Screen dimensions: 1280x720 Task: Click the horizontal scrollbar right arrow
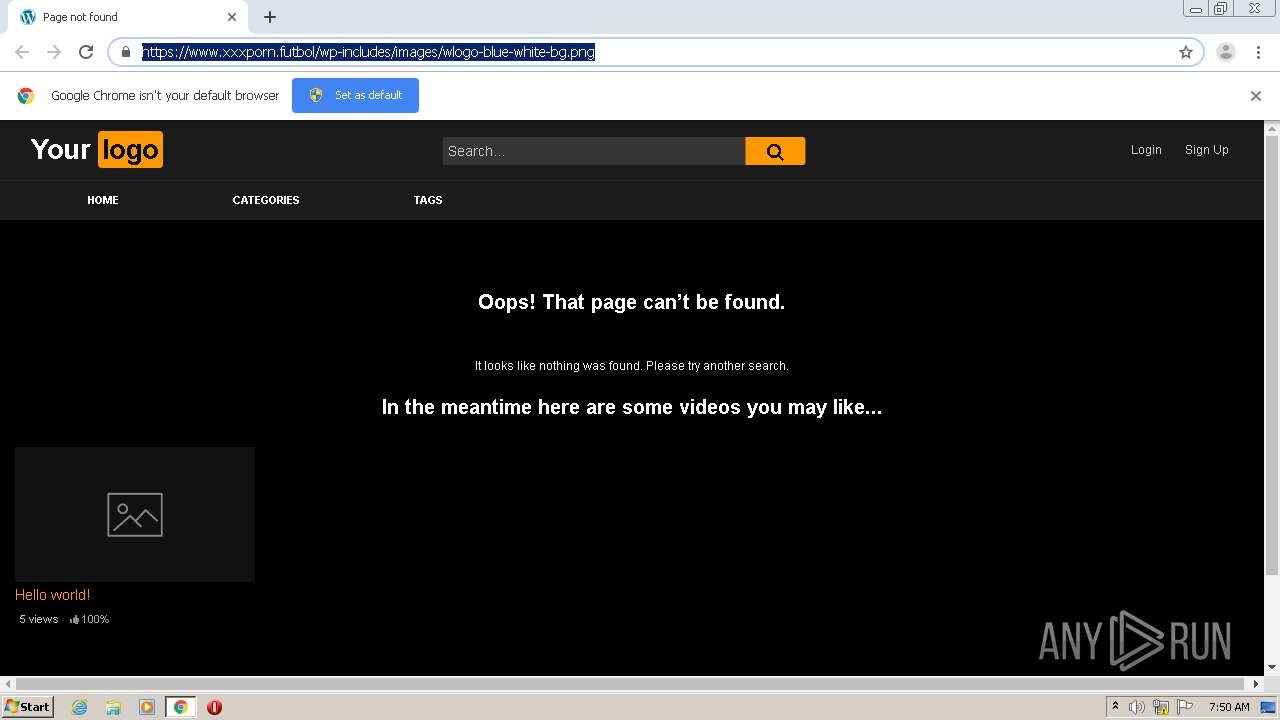point(1257,684)
